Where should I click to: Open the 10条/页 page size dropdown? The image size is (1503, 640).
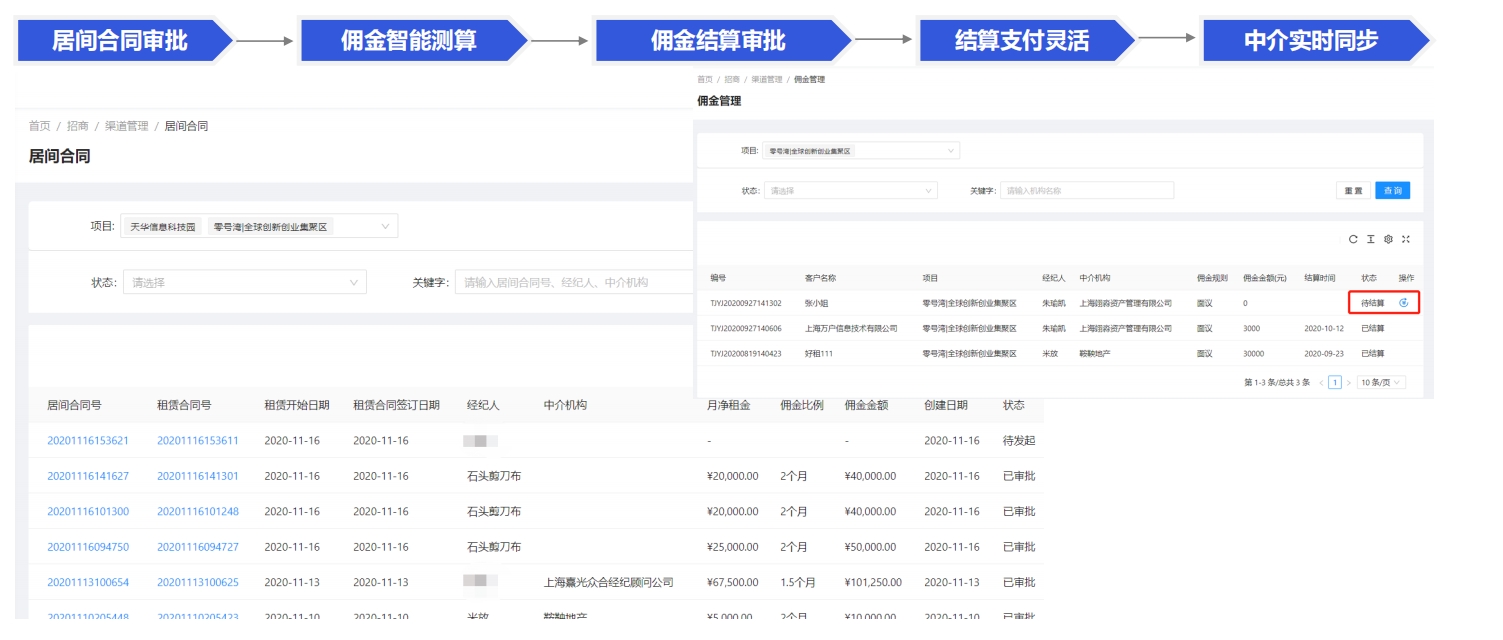pyautogui.click(x=1381, y=382)
